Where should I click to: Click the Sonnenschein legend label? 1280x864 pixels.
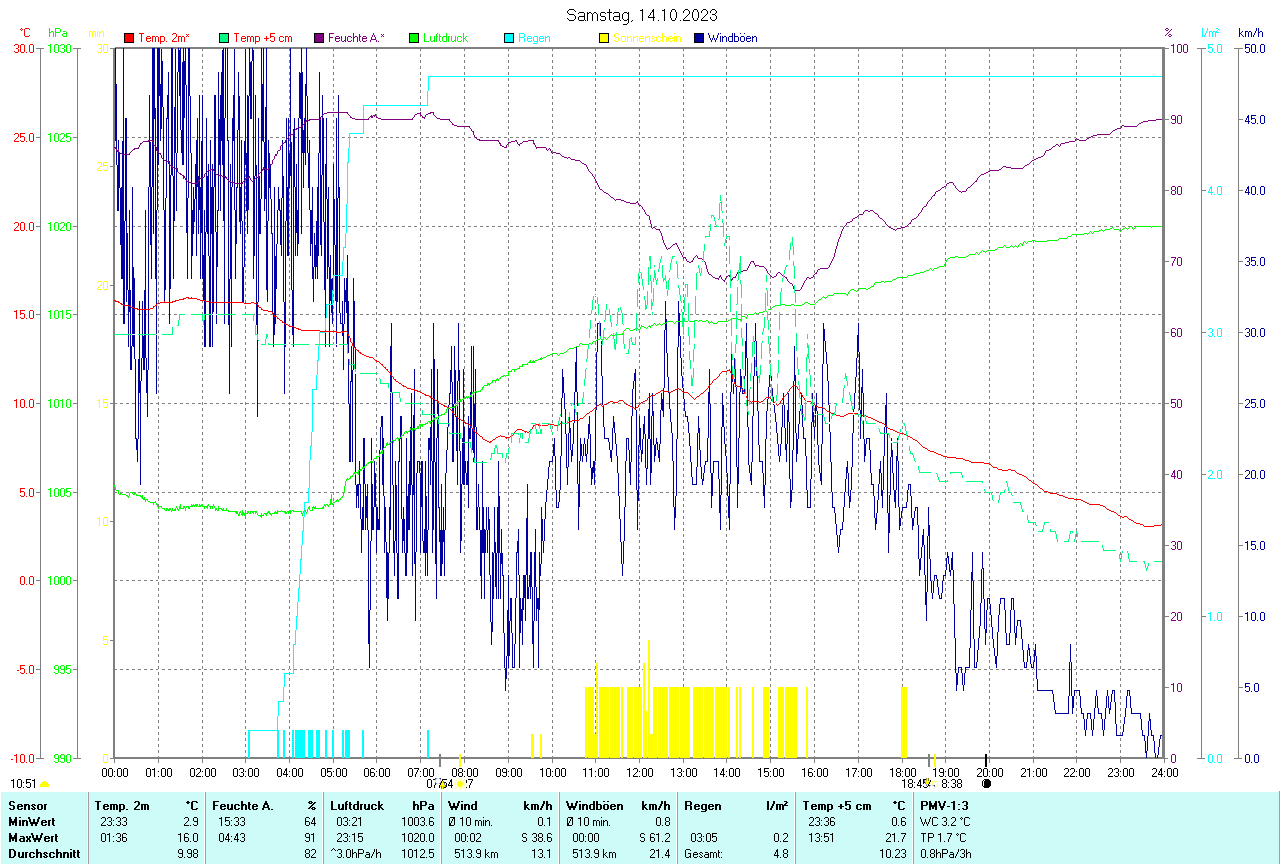(647, 38)
